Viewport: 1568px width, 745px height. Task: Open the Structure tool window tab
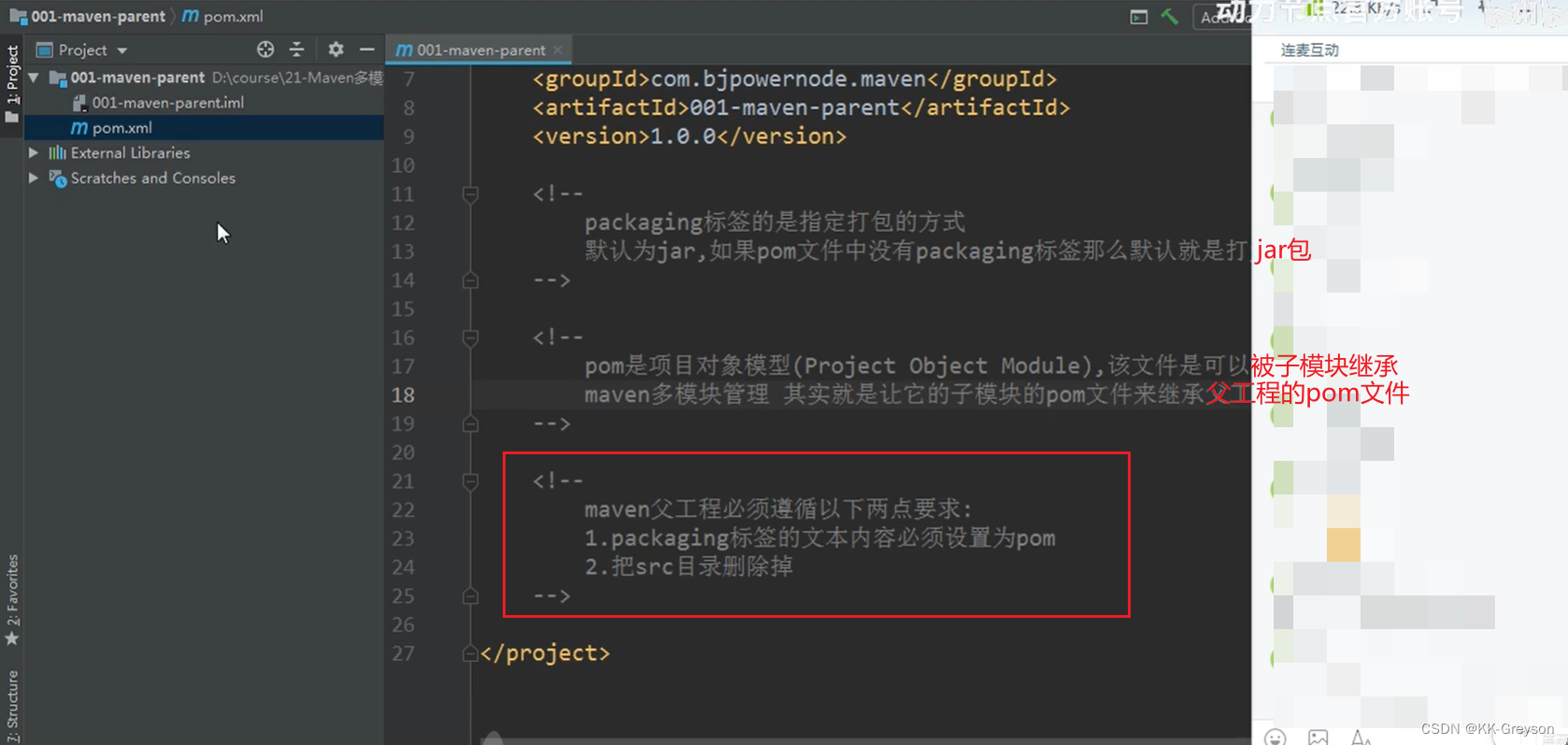pyautogui.click(x=12, y=706)
